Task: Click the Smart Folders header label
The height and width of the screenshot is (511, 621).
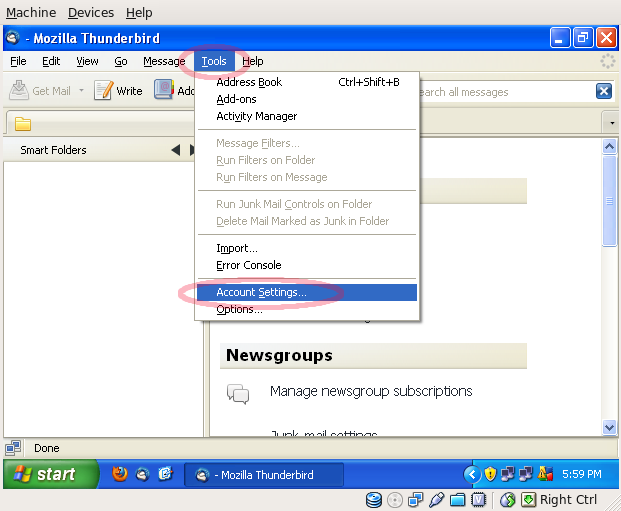Action: 53,150
